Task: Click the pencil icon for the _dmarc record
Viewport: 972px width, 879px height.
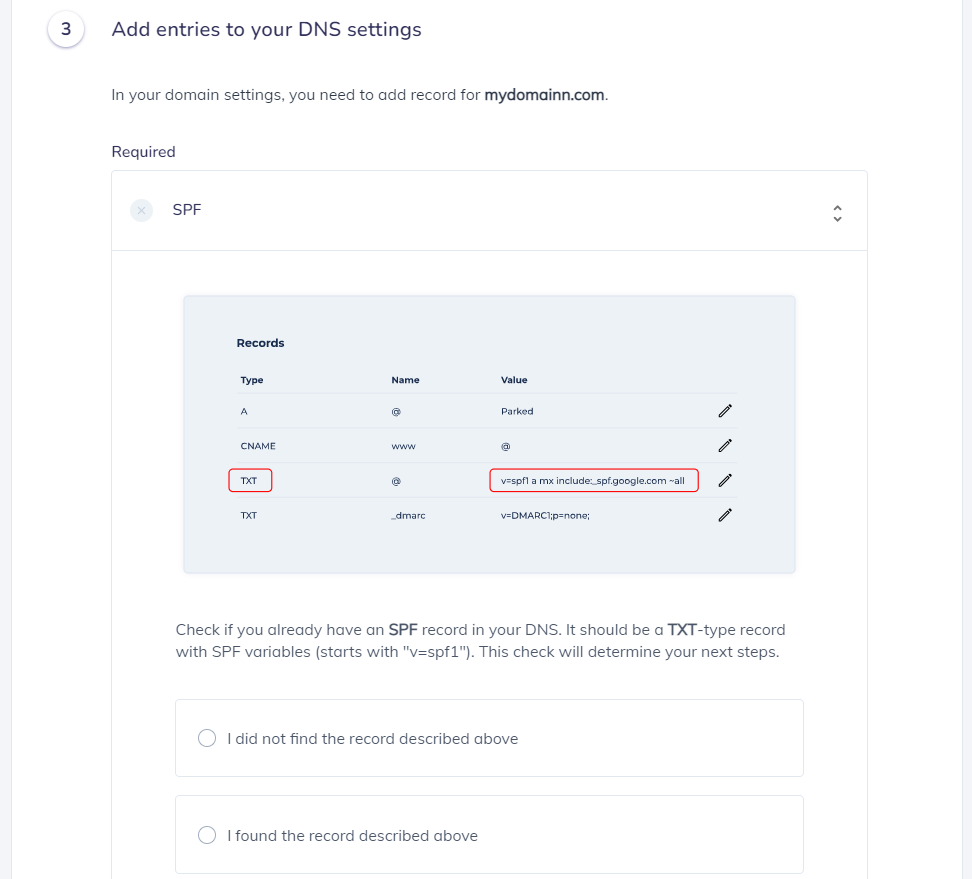Action: [x=725, y=515]
